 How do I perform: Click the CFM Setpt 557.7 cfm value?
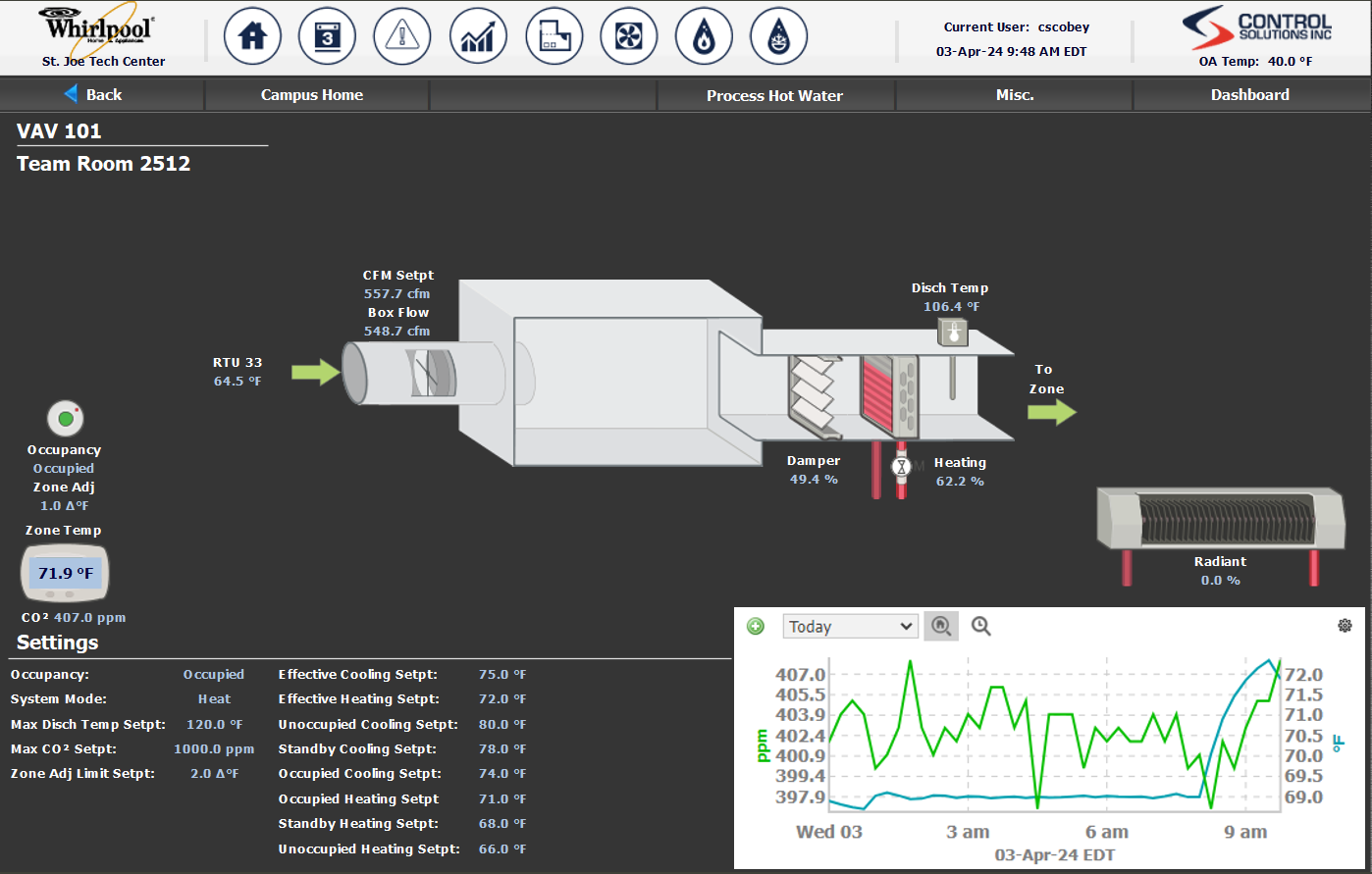pos(396,293)
